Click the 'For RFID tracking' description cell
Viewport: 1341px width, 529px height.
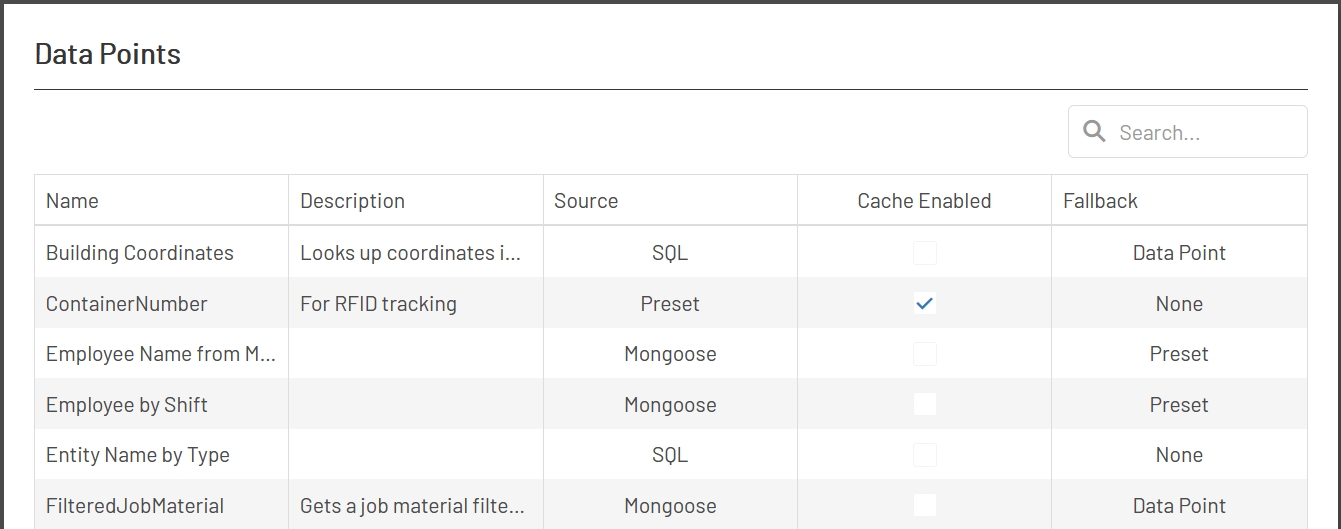(378, 304)
